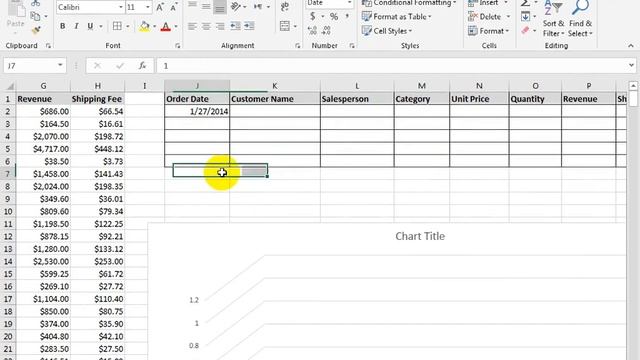Expand the formula bar
Viewport: 640px width, 360px height.
(x=631, y=66)
